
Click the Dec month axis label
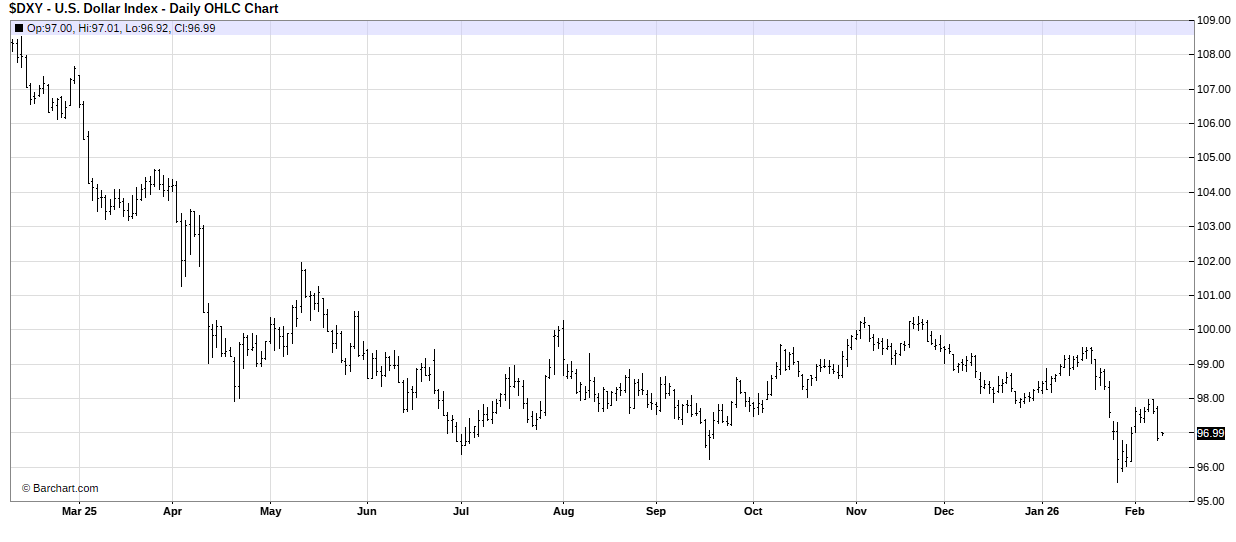(x=944, y=511)
